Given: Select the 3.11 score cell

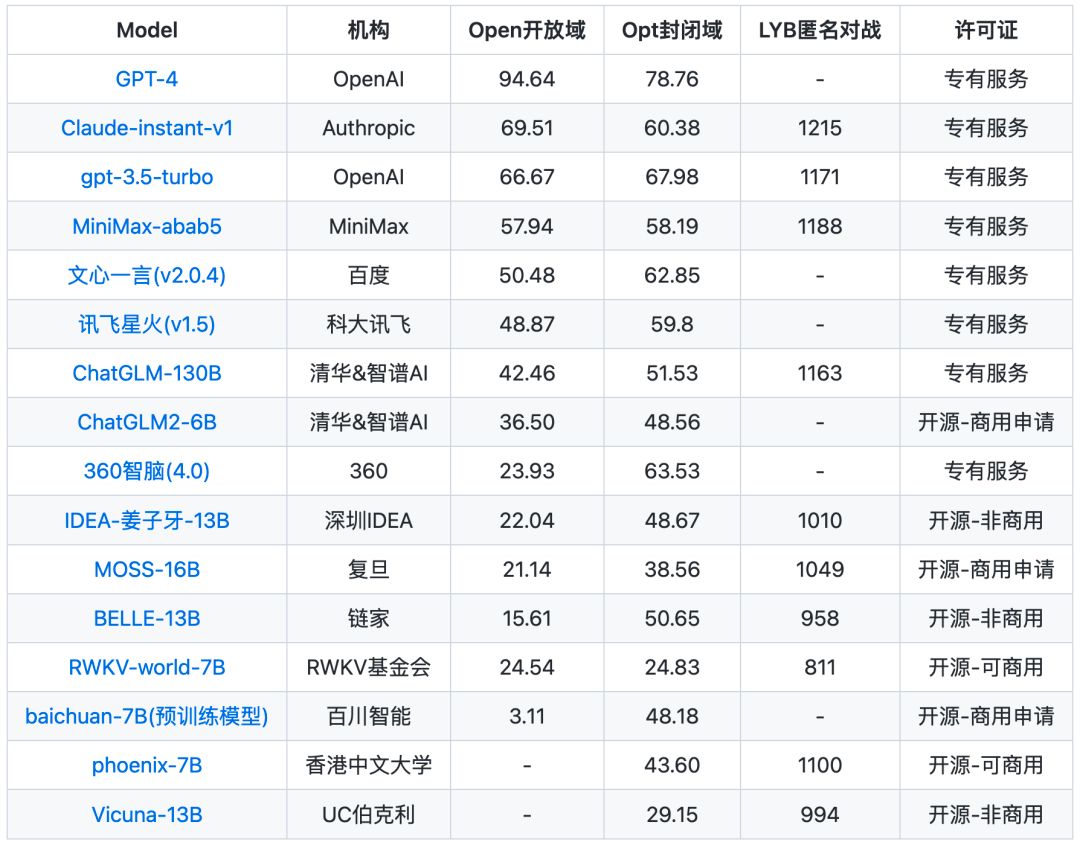Looking at the screenshot, I should click(527, 716).
